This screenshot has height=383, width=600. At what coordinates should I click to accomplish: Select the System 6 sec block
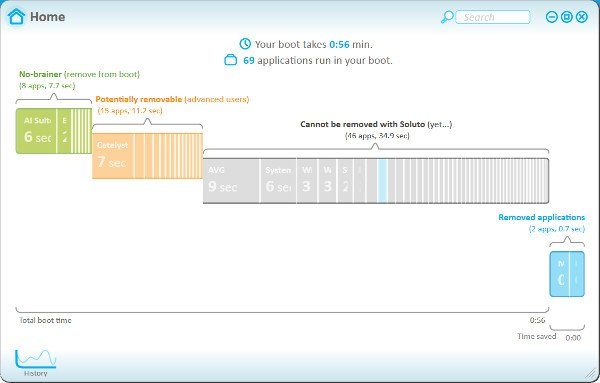pos(278,181)
